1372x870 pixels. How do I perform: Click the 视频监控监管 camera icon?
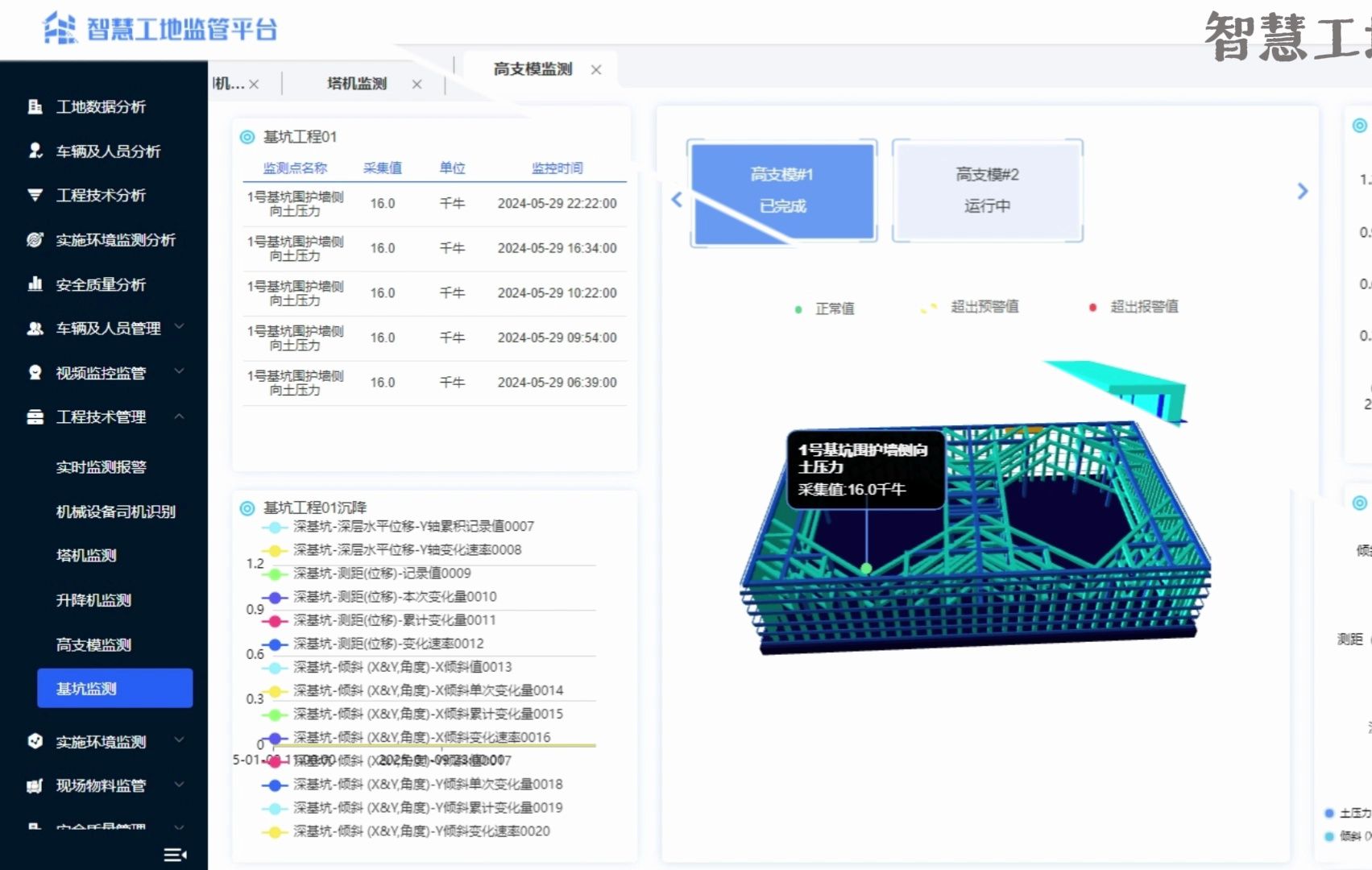tap(35, 372)
